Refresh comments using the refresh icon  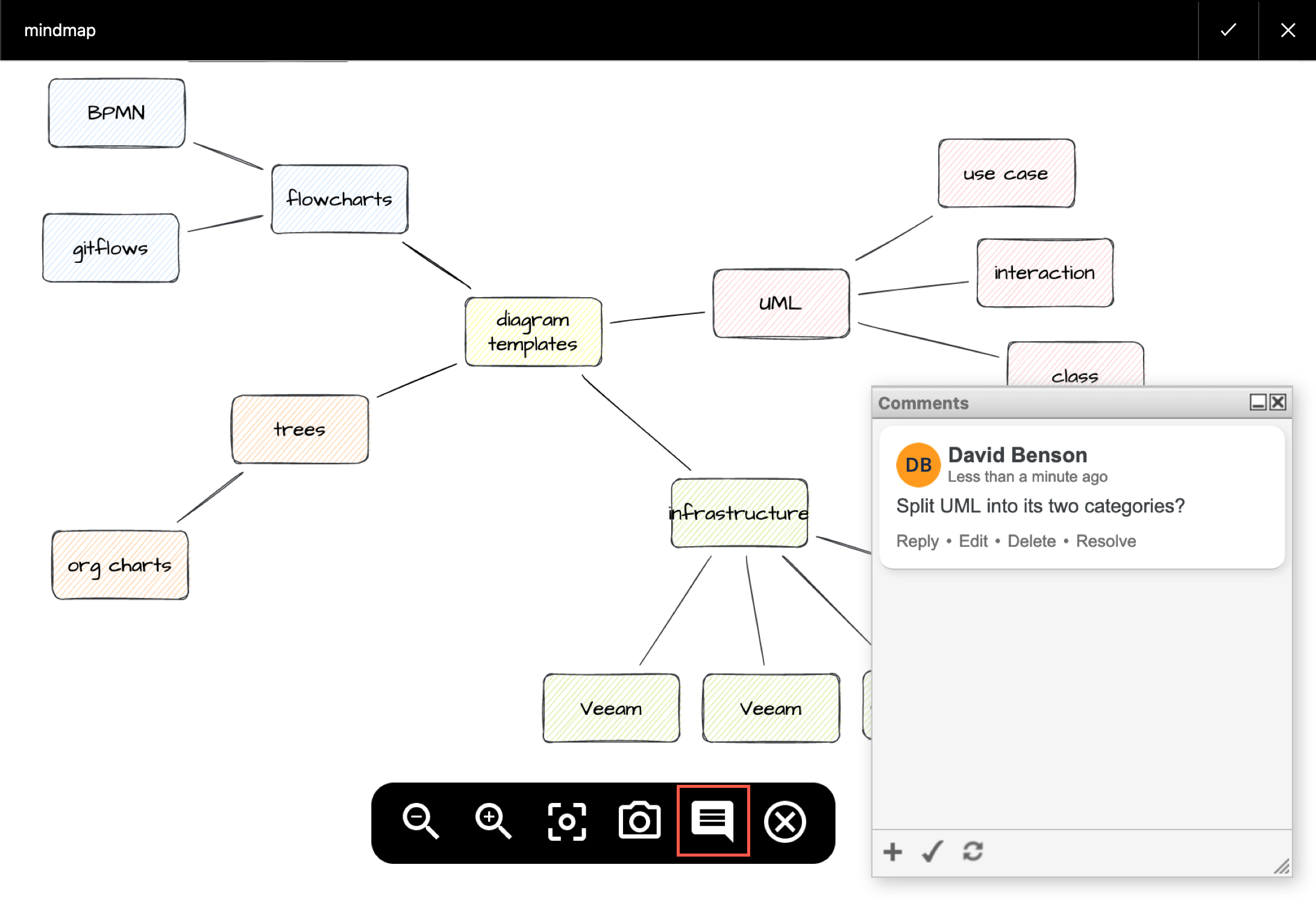point(973,852)
